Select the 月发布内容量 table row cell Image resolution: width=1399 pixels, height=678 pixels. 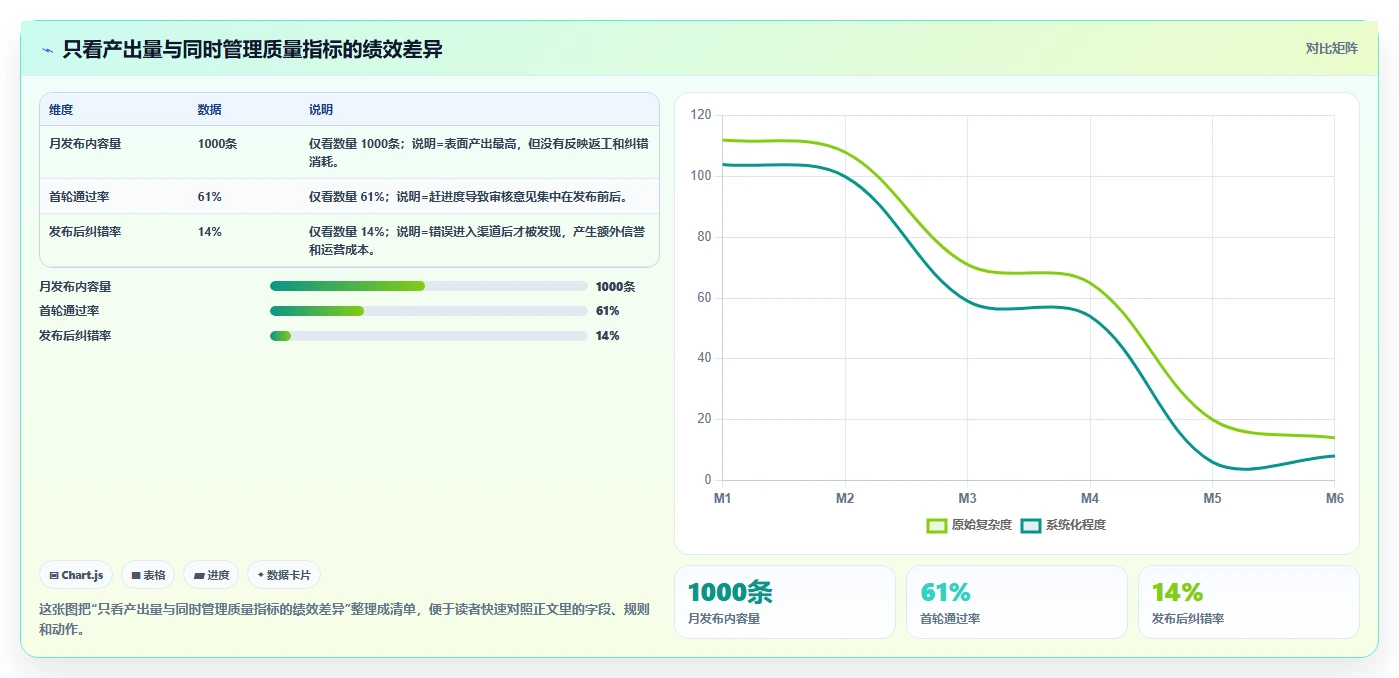(x=85, y=144)
